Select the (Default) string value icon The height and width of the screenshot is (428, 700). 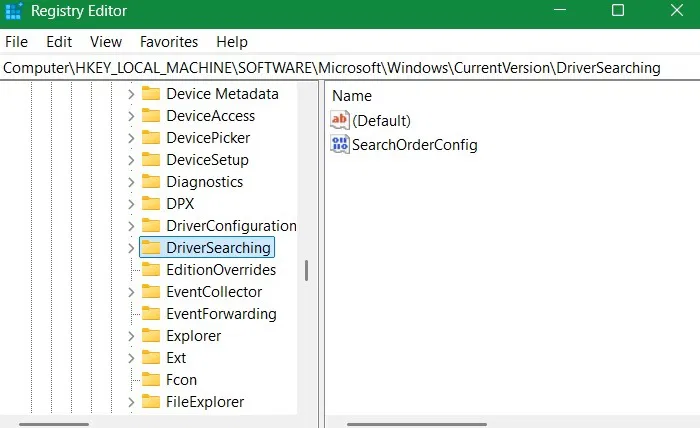(x=340, y=120)
